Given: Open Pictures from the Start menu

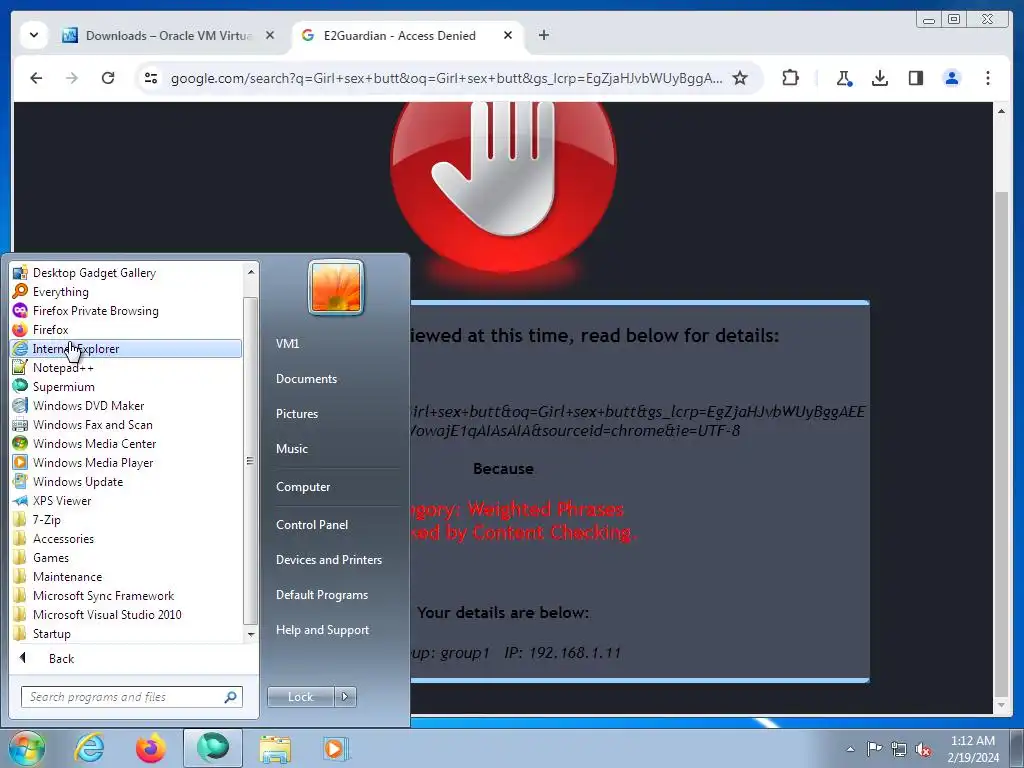Looking at the screenshot, I should pyautogui.click(x=296, y=414).
